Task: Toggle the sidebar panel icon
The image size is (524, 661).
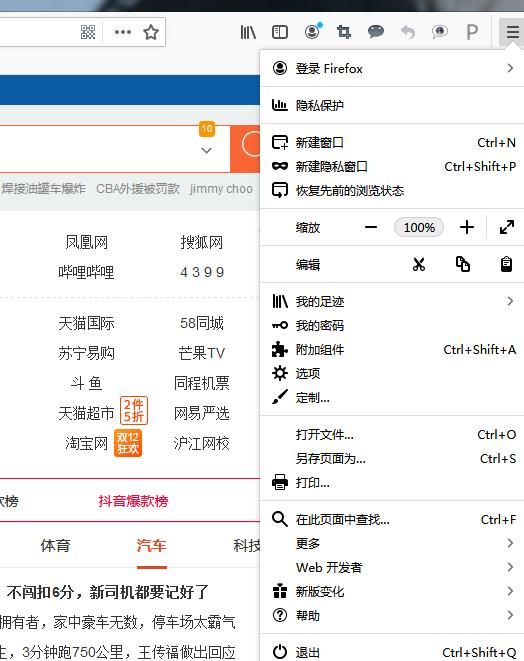Action: coord(280,32)
